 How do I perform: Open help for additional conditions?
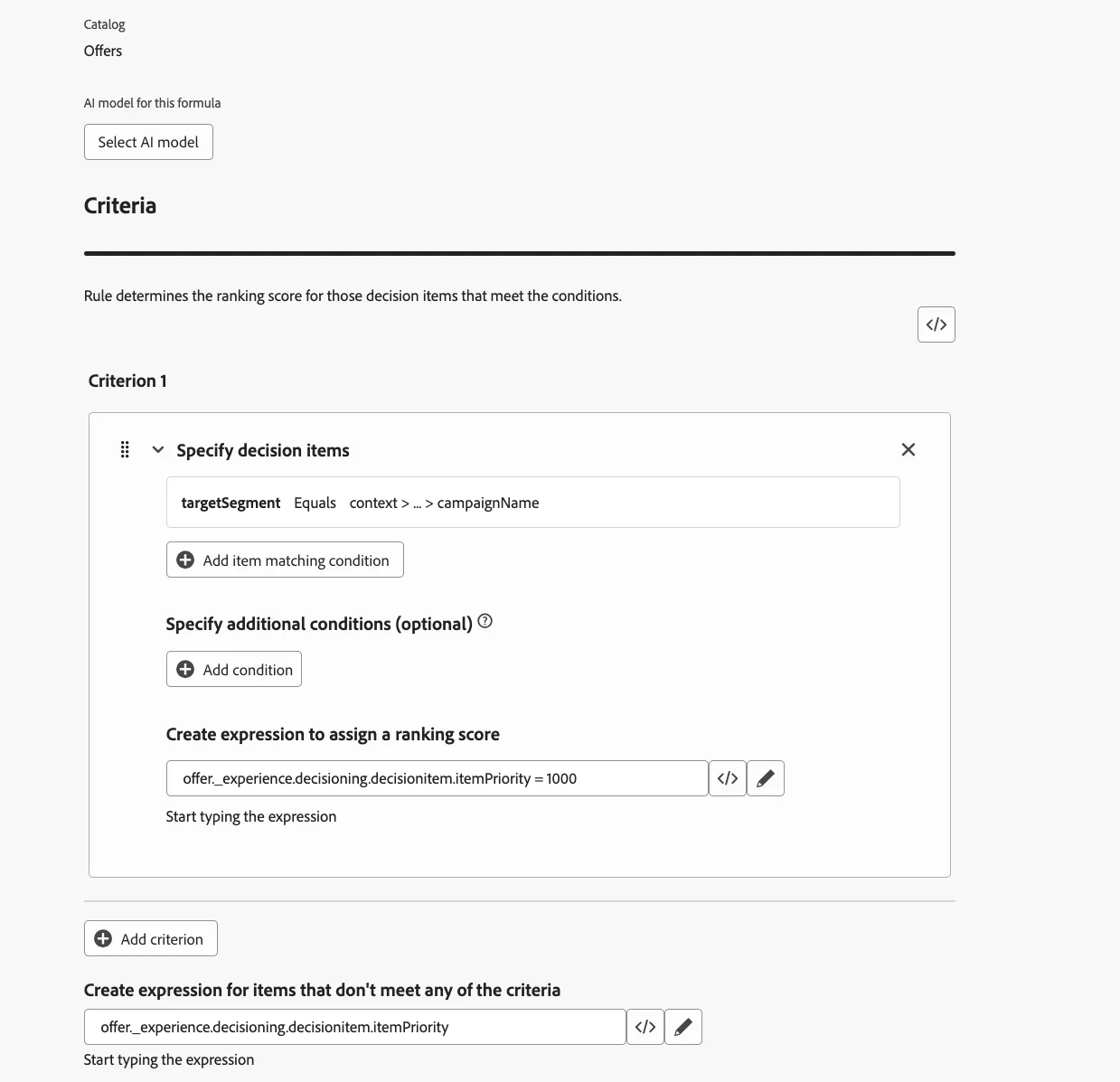485,621
